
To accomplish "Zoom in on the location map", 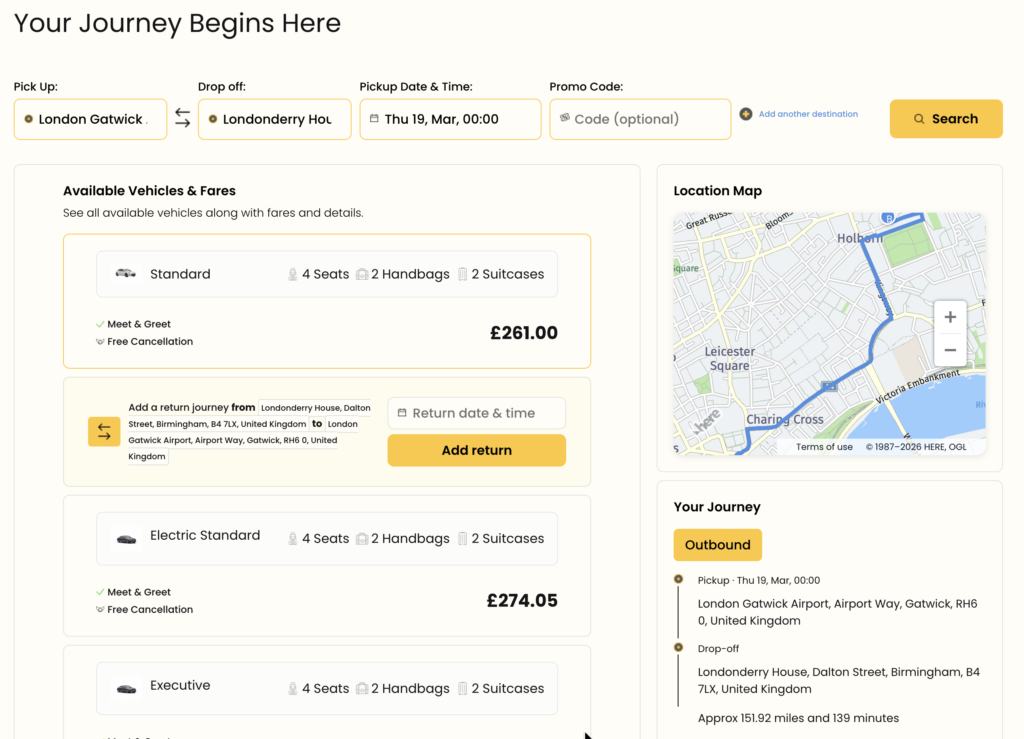I will (x=950, y=317).
